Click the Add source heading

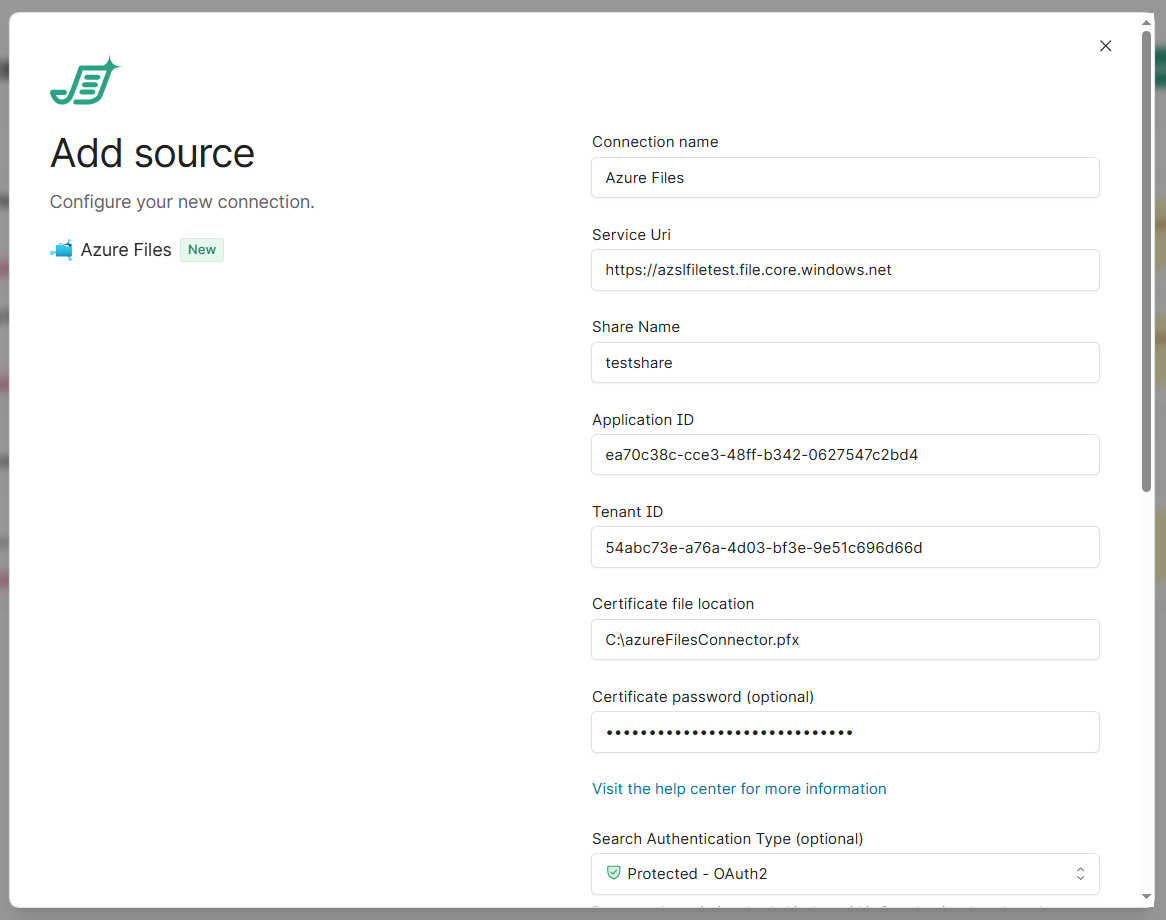coord(152,153)
